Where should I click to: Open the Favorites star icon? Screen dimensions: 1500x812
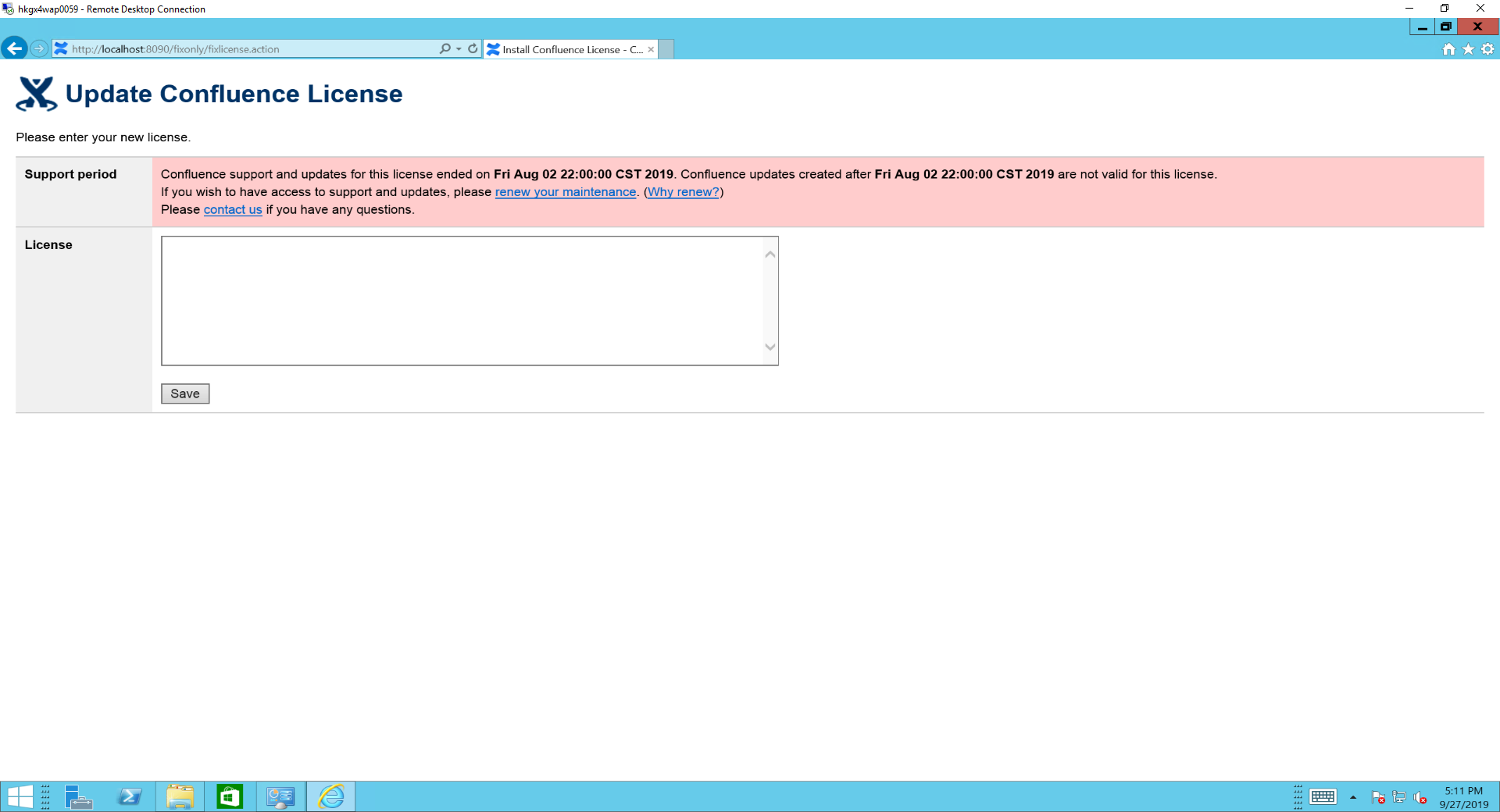[1468, 49]
